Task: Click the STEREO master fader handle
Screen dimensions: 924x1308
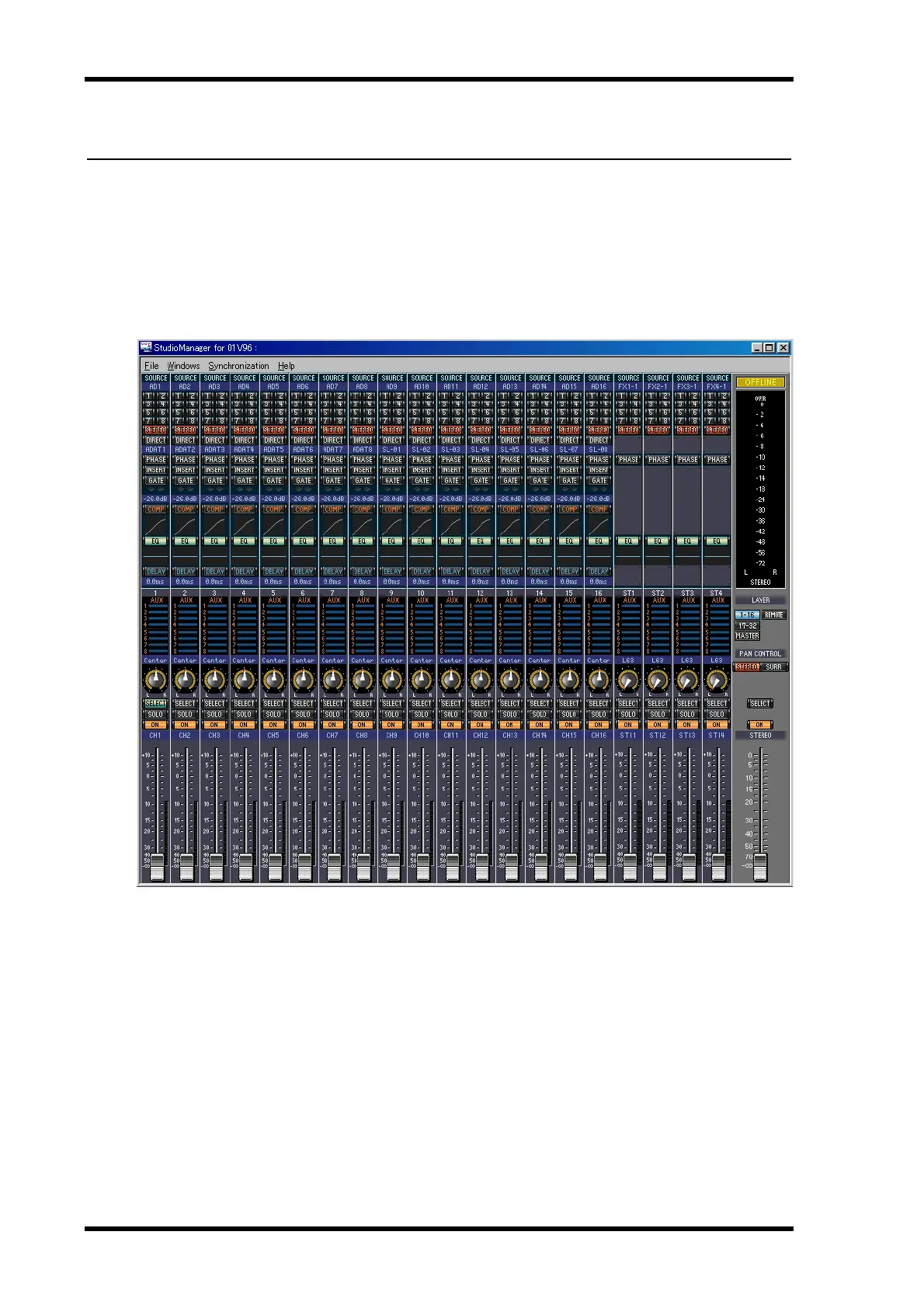Action: [760, 868]
